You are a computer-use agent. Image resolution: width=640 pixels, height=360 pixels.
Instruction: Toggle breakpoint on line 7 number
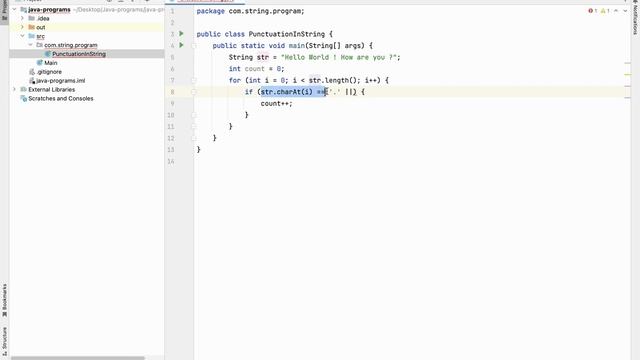click(x=172, y=80)
